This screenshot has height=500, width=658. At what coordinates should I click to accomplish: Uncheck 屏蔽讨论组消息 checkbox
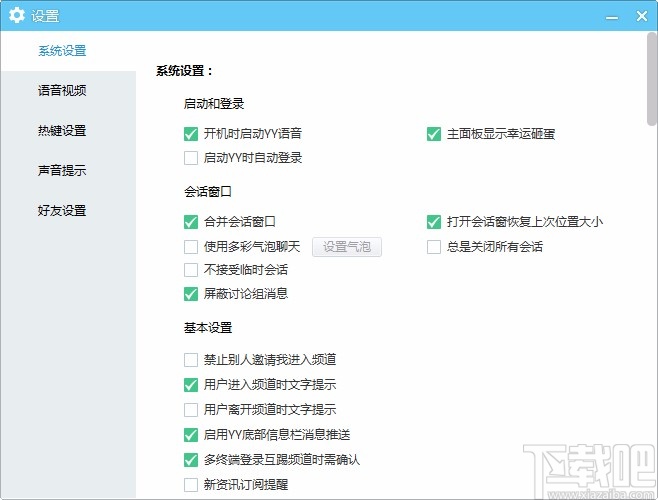click(x=191, y=293)
